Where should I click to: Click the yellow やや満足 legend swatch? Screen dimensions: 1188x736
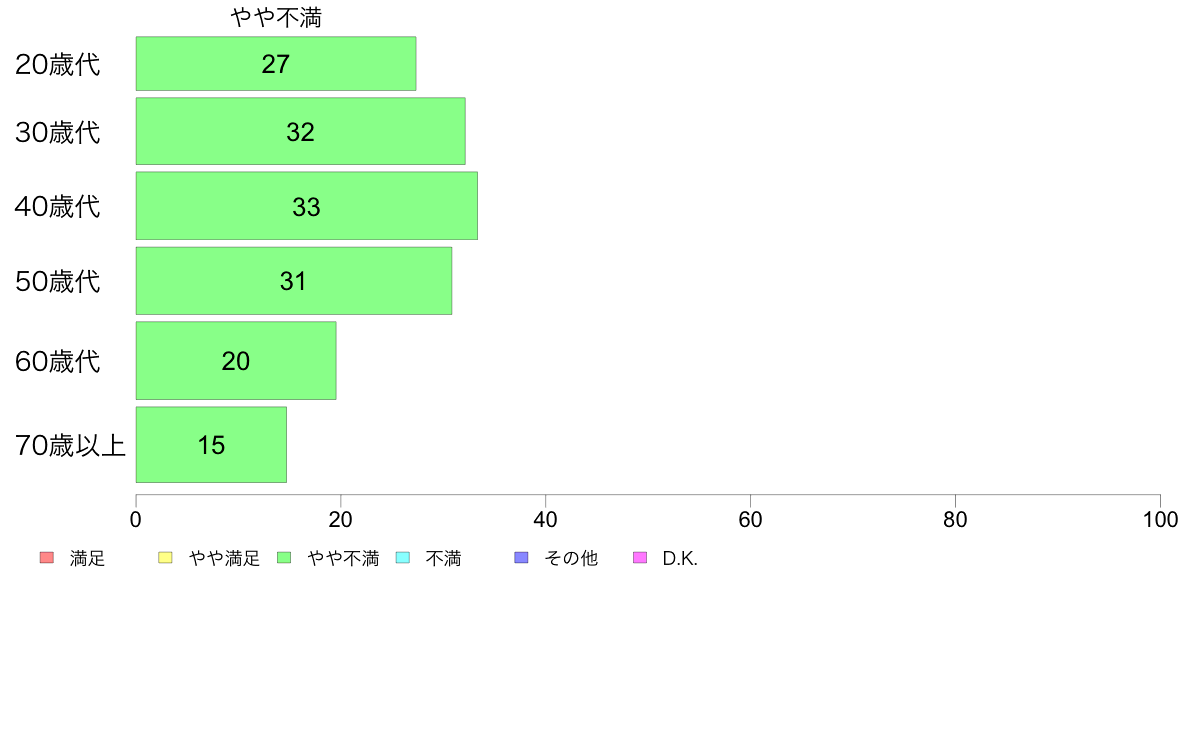165,558
